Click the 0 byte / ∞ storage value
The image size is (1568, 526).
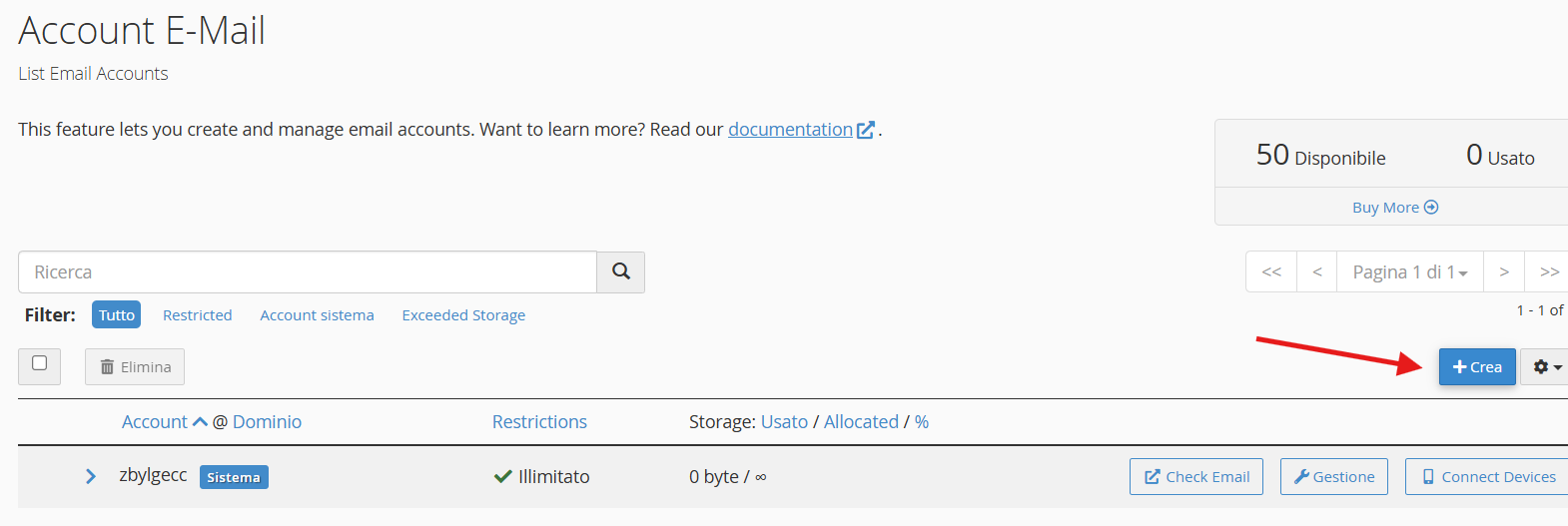[x=728, y=477]
